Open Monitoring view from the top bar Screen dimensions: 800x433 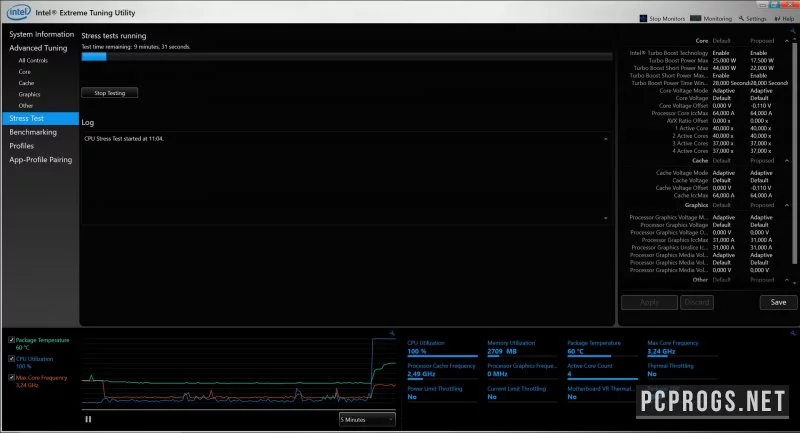[x=711, y=18]
